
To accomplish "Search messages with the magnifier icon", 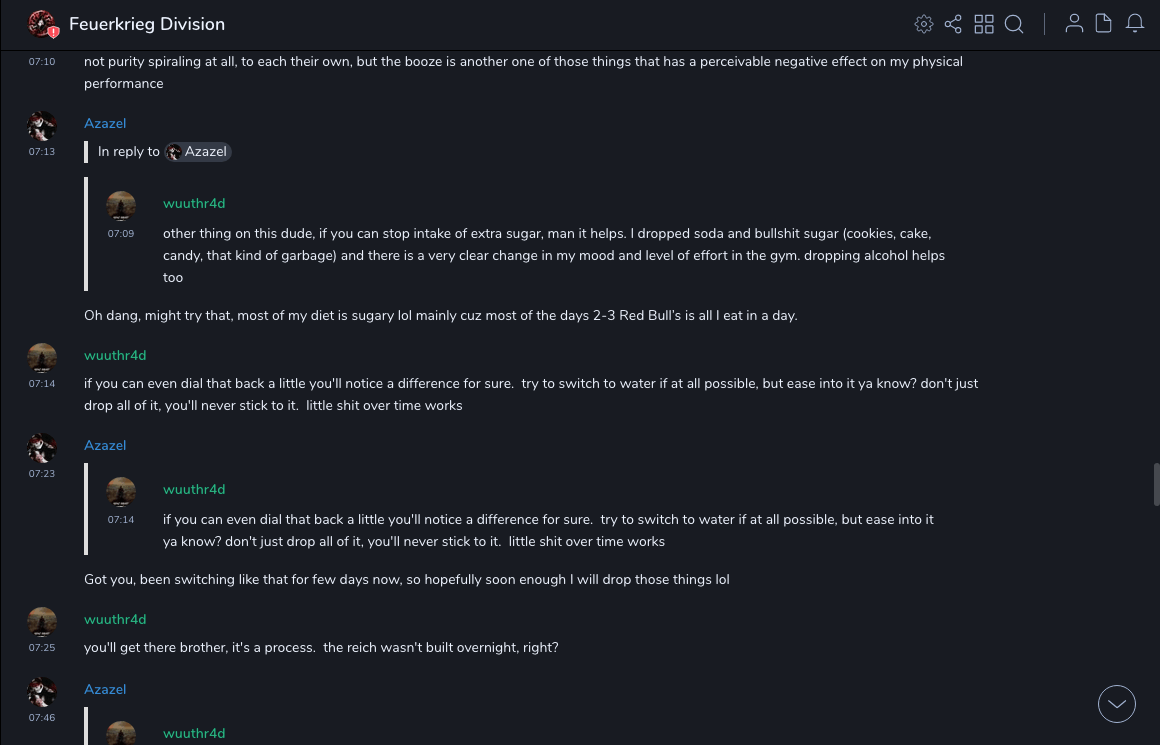I will [x=1014, y=24].
